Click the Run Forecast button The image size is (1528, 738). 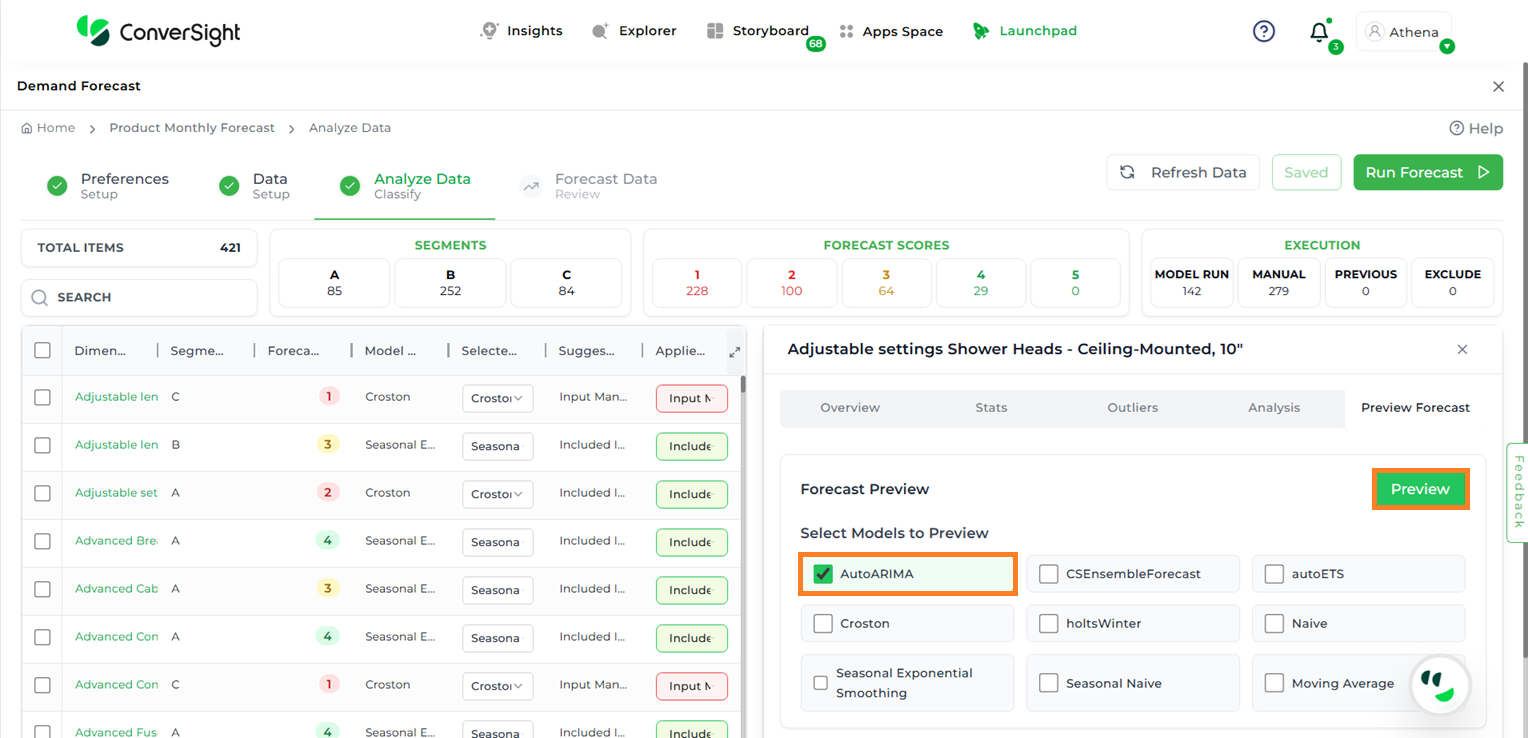point(1427,172)
